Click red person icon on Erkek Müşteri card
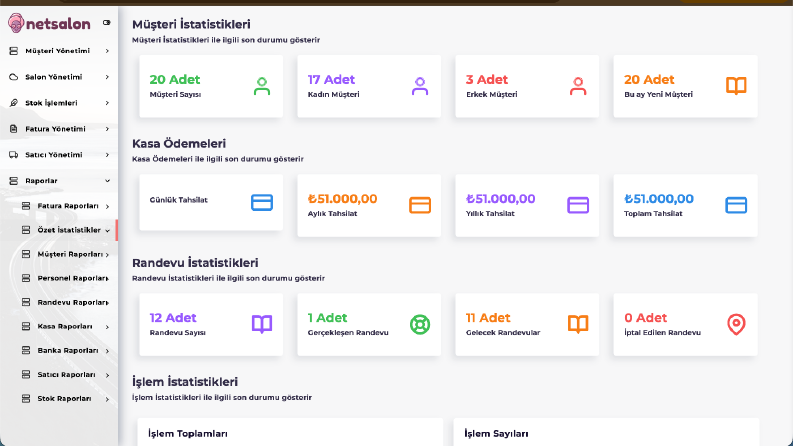This screenshot has height=446, width=793. pyautogui.click(x=578, y=86)
